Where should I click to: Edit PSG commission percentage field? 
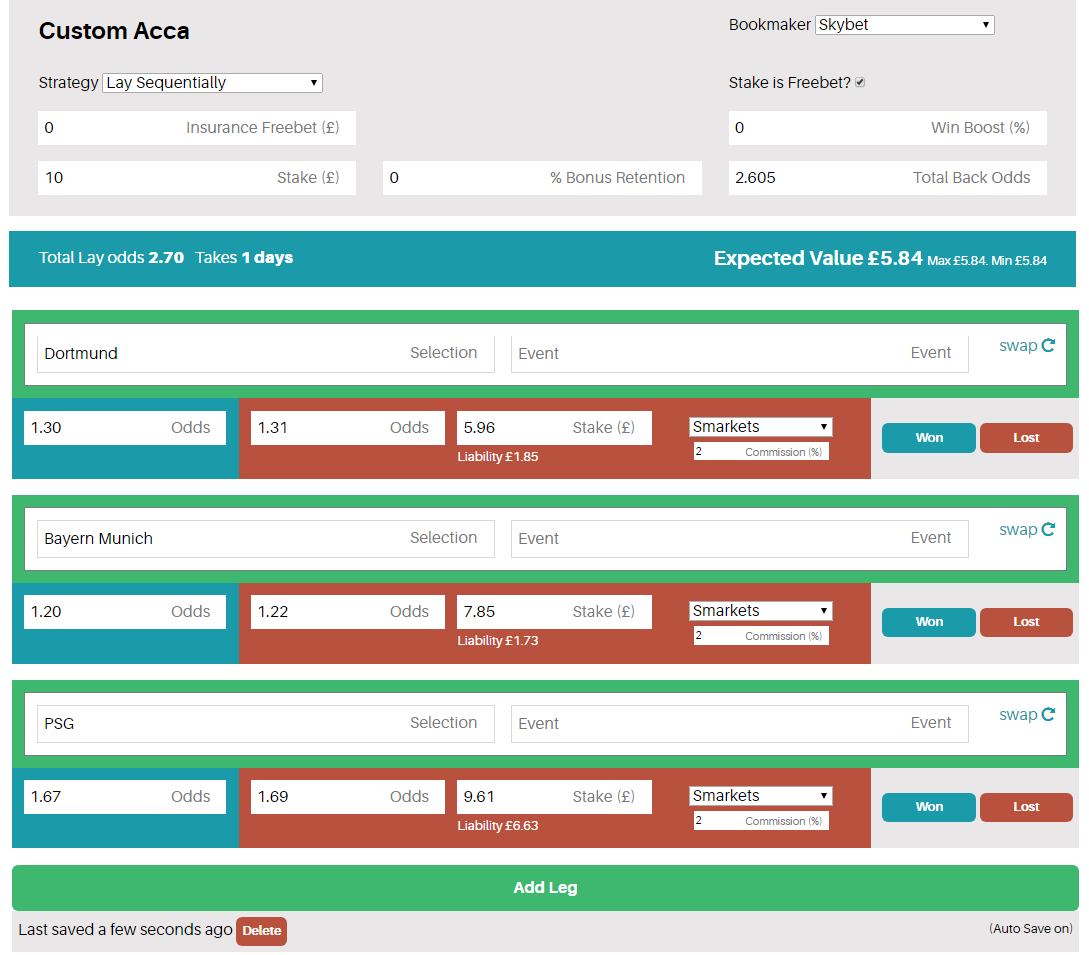click(x=761, y=820)
